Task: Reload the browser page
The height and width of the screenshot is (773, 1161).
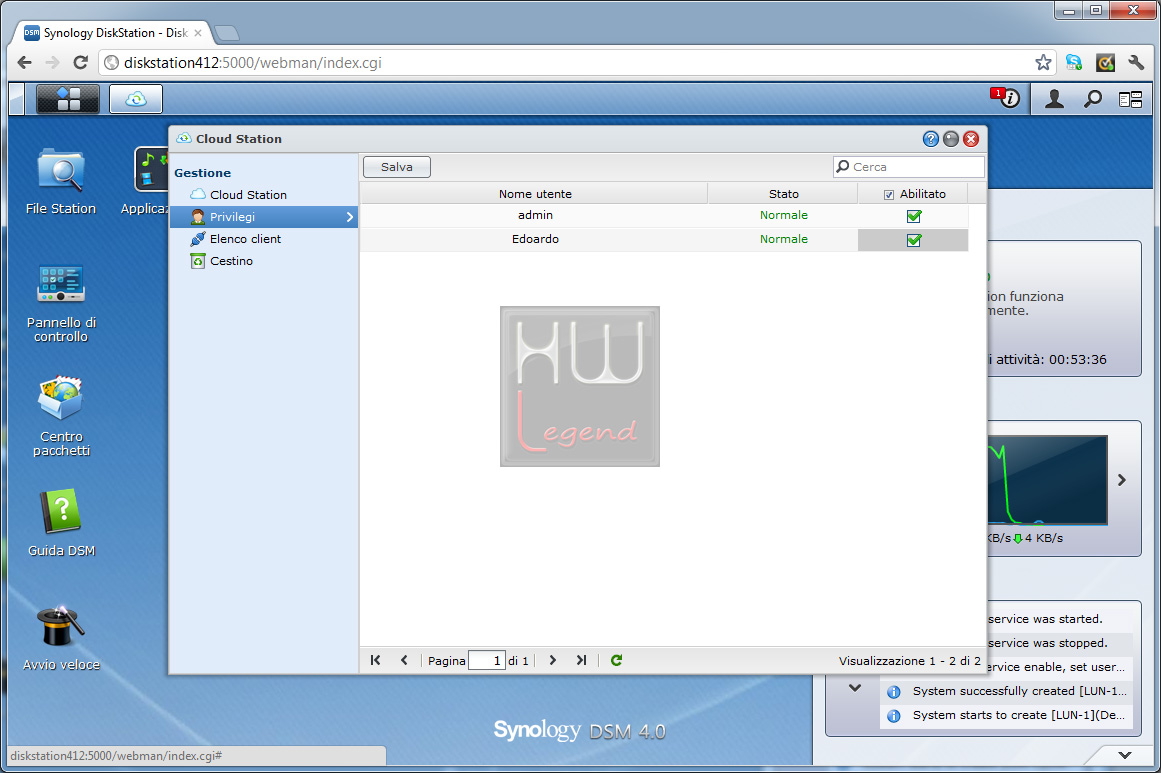Action: coord(80,62)
